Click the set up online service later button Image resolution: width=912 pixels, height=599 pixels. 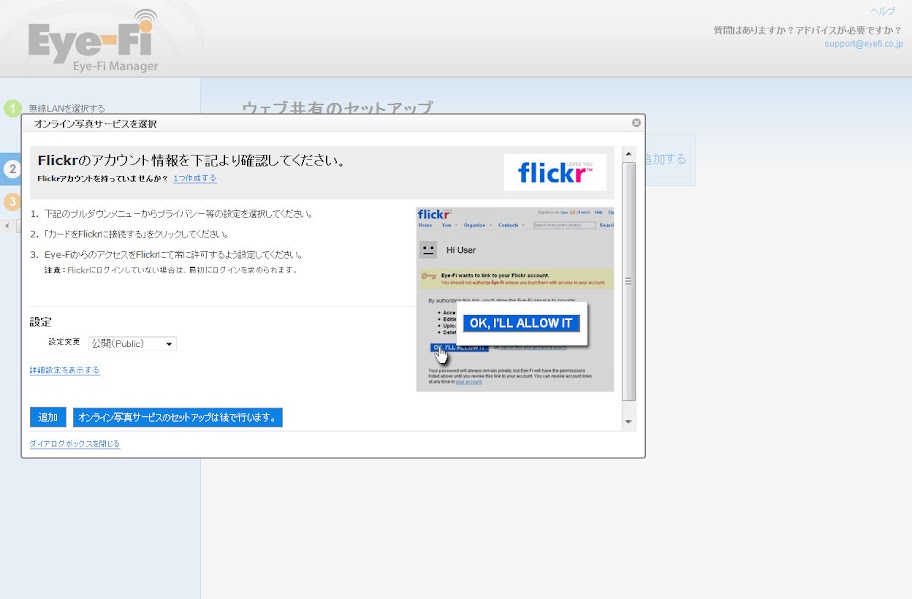click(x=178, y=417)
